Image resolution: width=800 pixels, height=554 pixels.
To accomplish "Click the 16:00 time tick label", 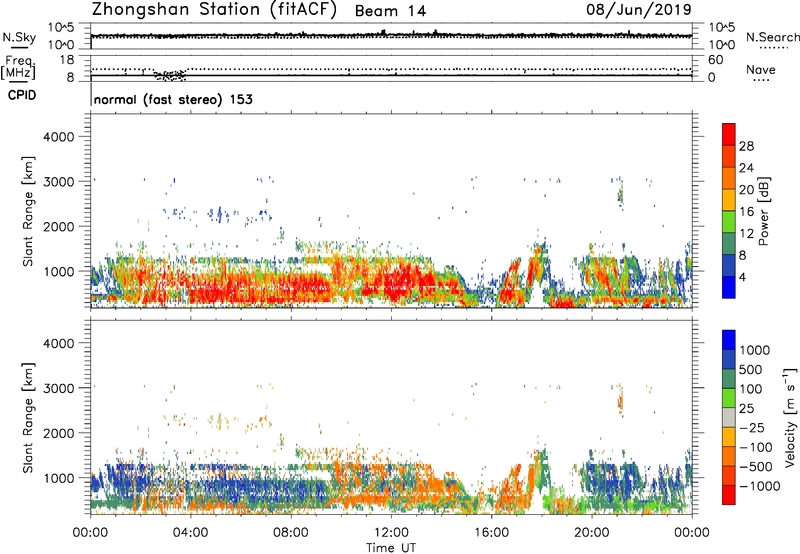I will pos(491,533).
